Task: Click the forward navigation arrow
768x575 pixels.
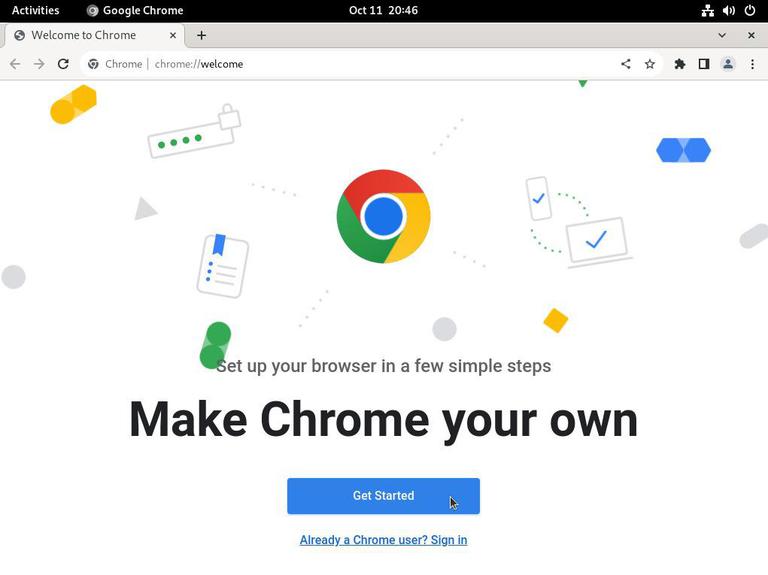Action: tap(39, 64)
